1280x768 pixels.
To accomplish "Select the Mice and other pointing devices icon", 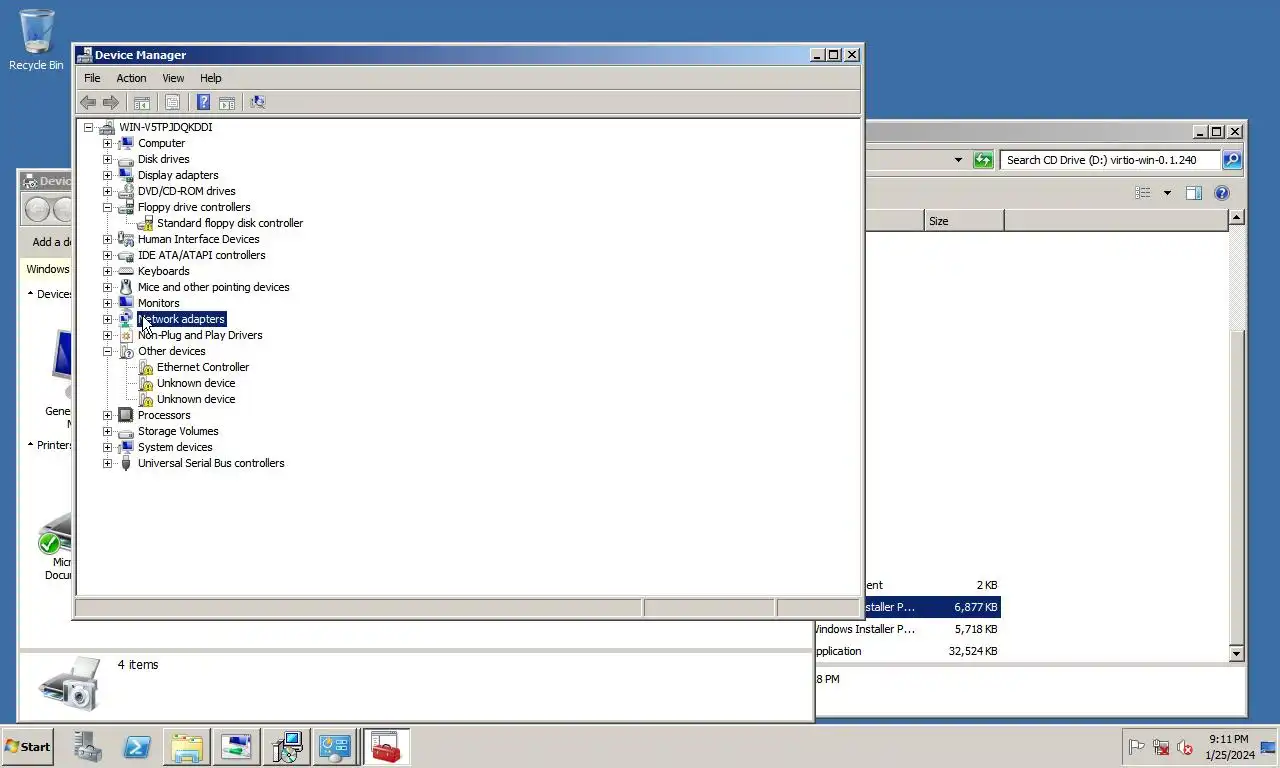I will point(126,287).
